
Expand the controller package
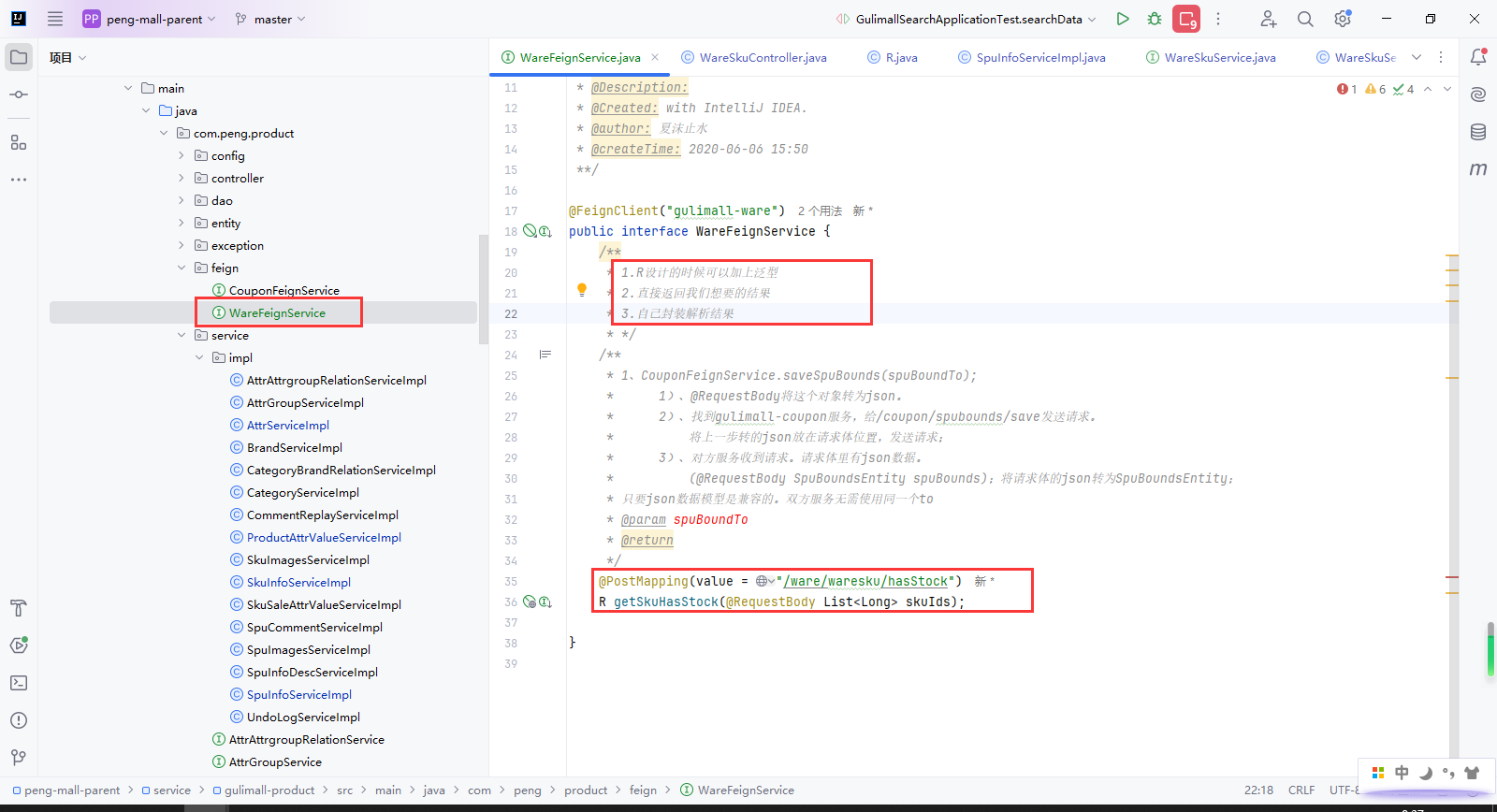[182, 178]
